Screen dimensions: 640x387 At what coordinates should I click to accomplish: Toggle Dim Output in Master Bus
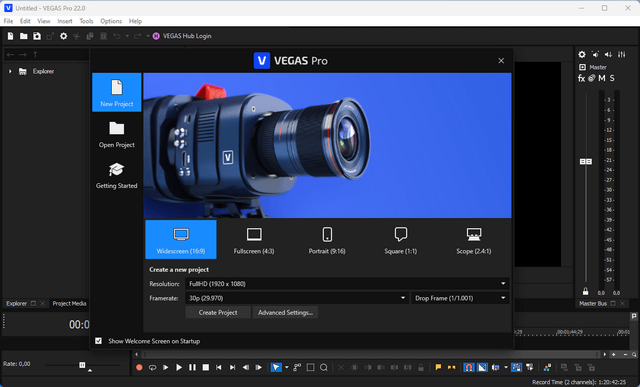(609, 54)
